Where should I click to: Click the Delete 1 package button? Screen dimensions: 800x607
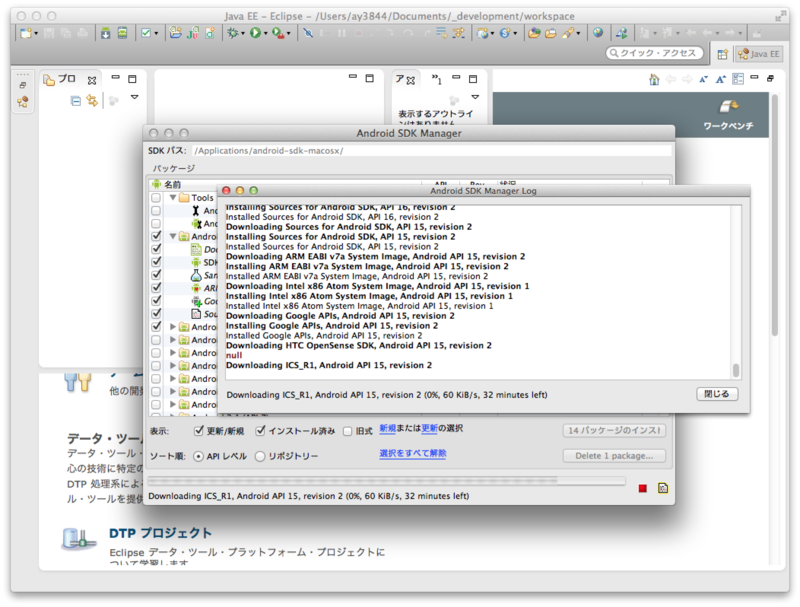pos(614,456)
